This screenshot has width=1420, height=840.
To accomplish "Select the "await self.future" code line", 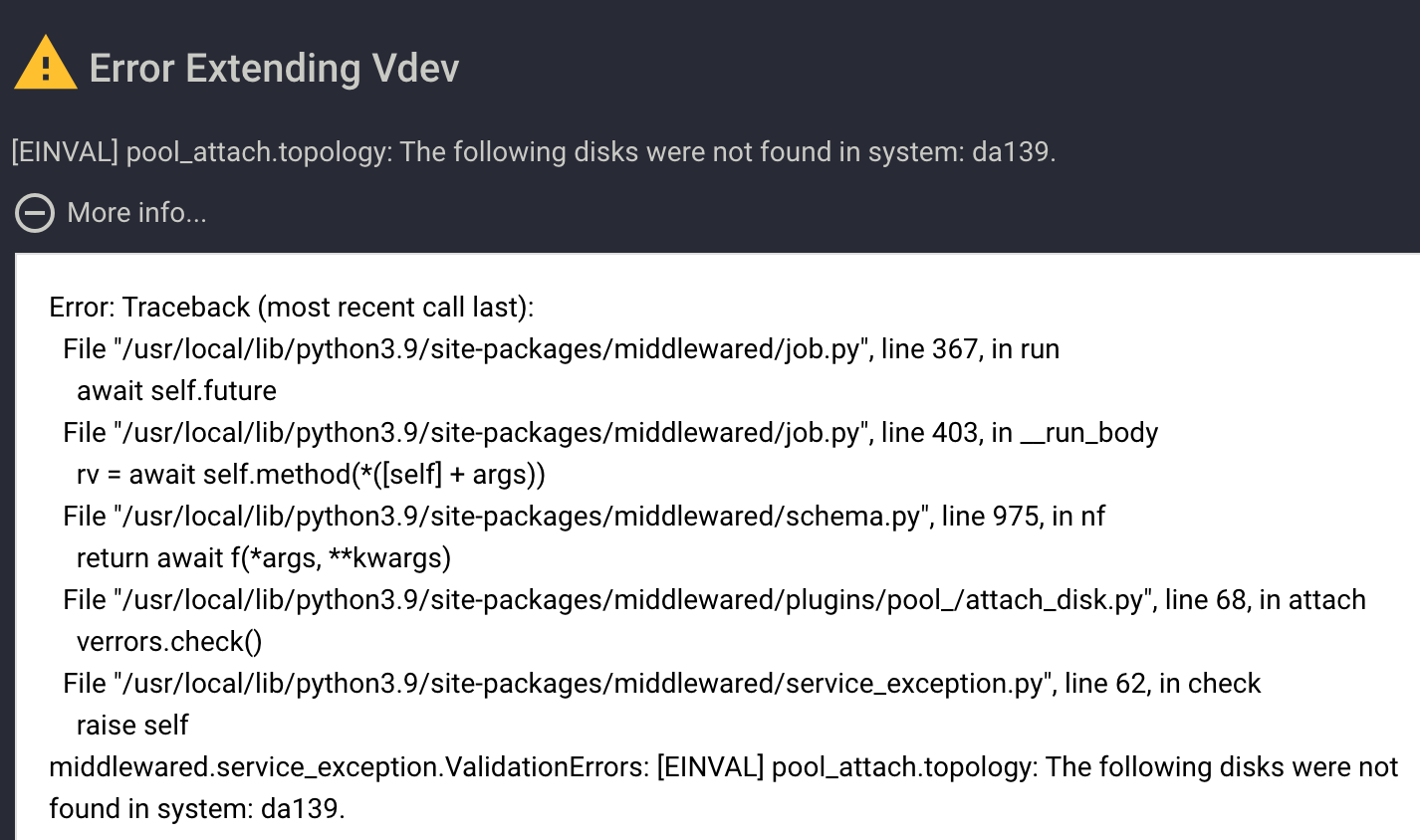I will tap(176, 391).
